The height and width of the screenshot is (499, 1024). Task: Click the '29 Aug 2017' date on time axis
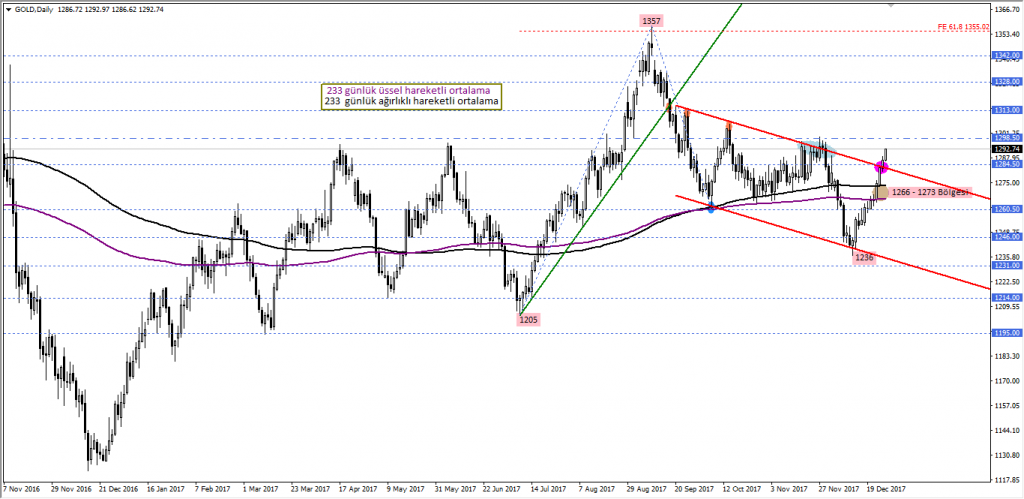[x=647, y=489]
